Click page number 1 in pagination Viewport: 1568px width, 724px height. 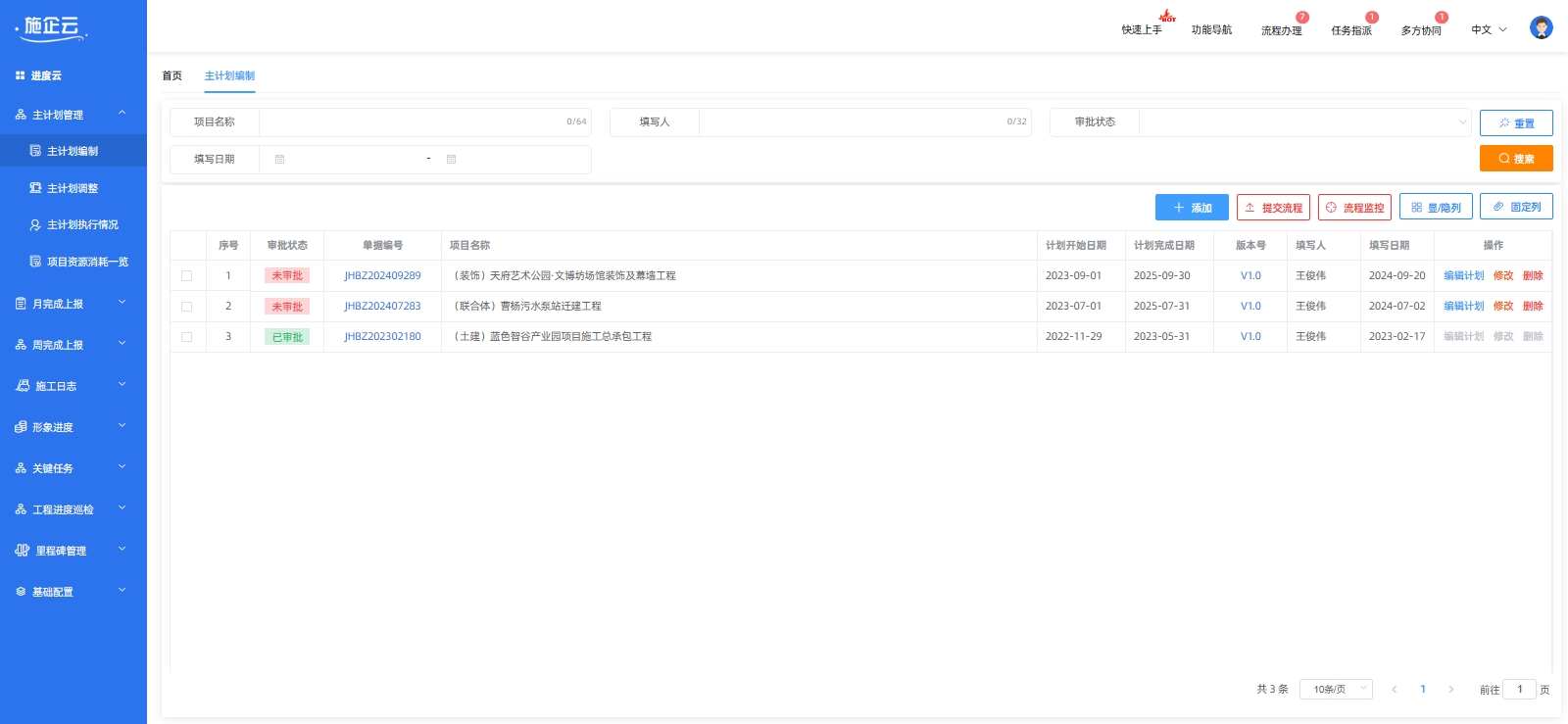tap(1423, 690)
